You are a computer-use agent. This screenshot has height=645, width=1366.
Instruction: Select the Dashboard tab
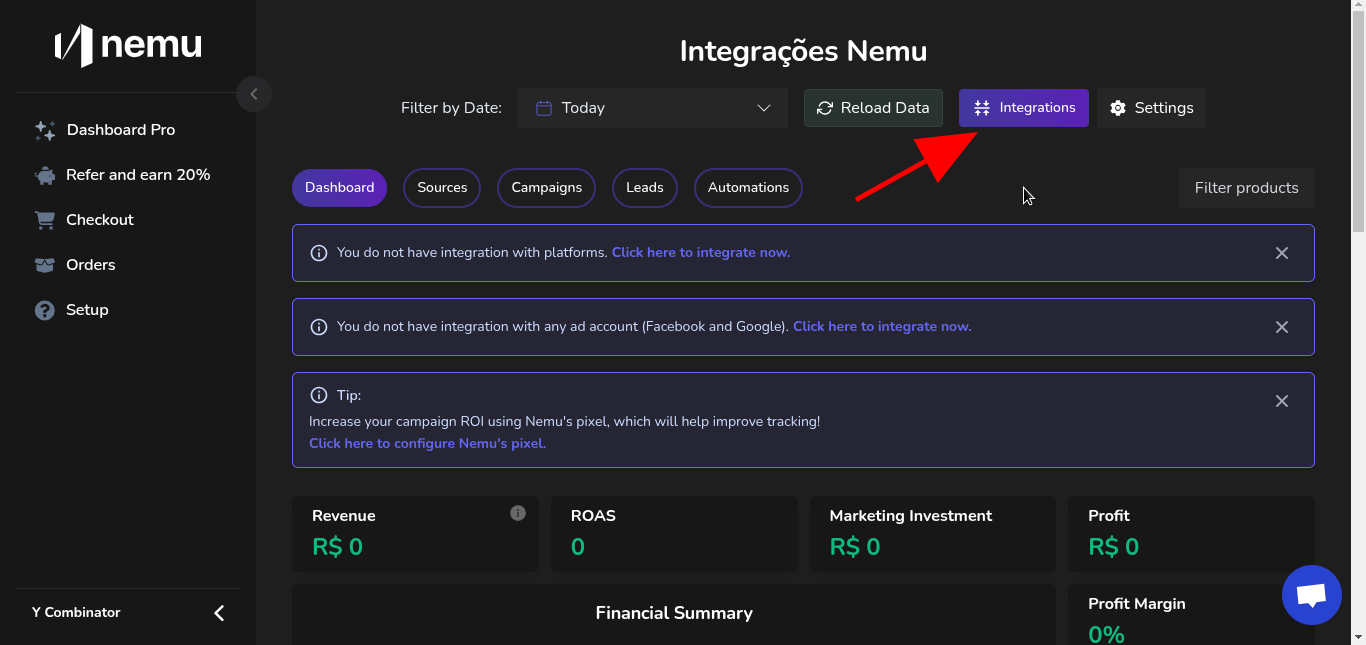tap(339, 188)
